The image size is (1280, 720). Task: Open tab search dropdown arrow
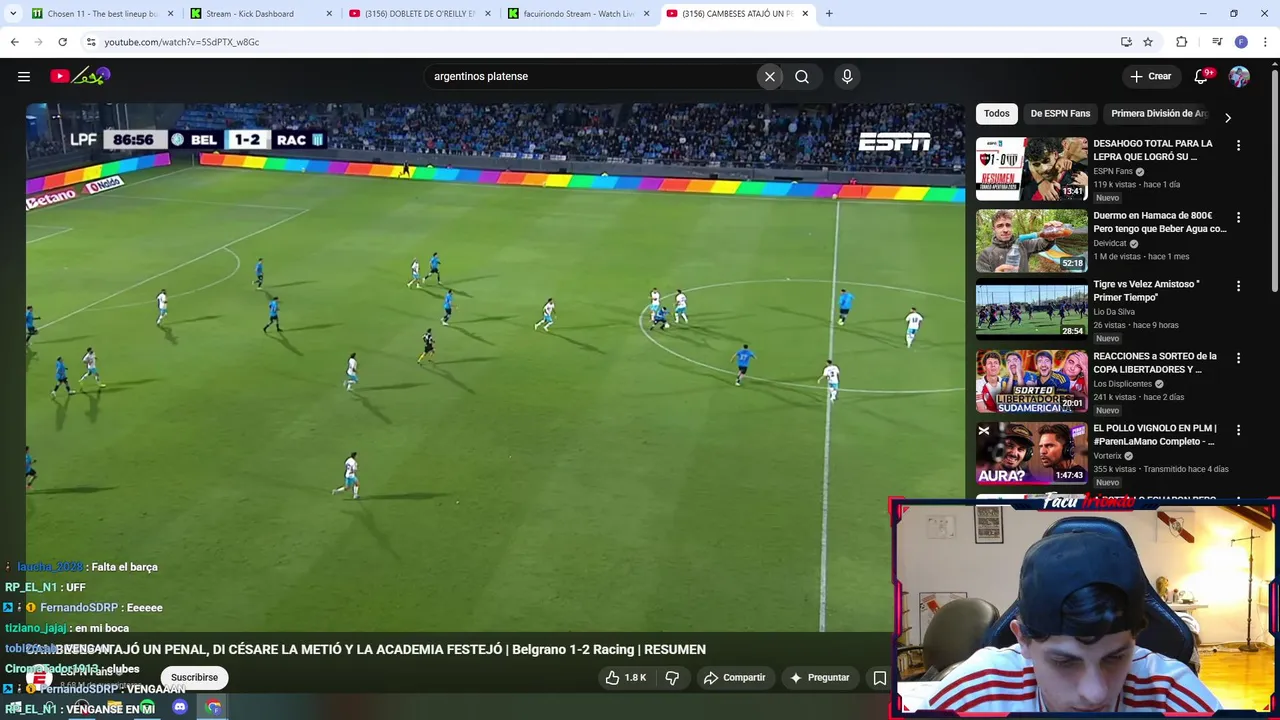point(14,13)
